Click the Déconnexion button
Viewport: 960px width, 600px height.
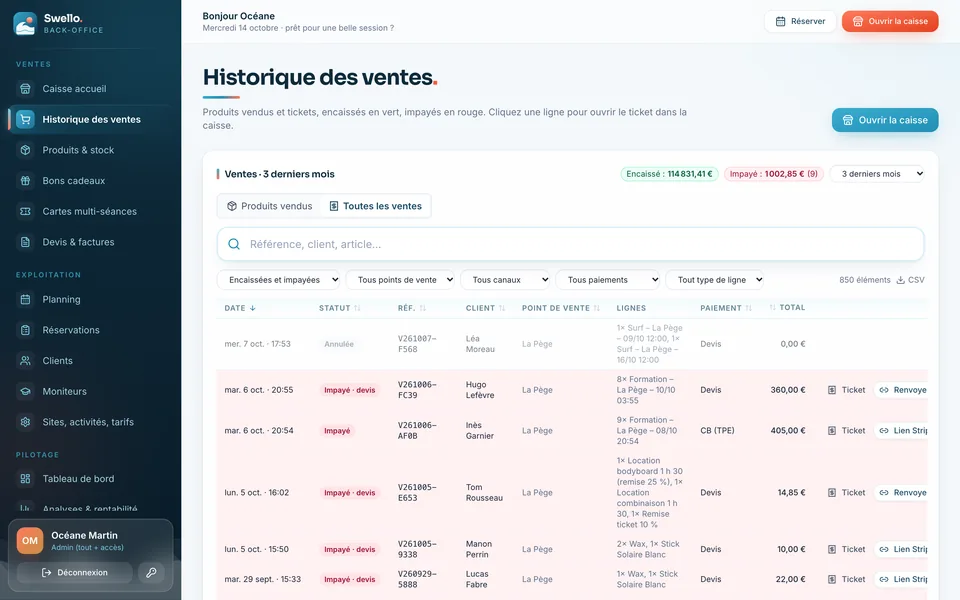tap(75, 572)
